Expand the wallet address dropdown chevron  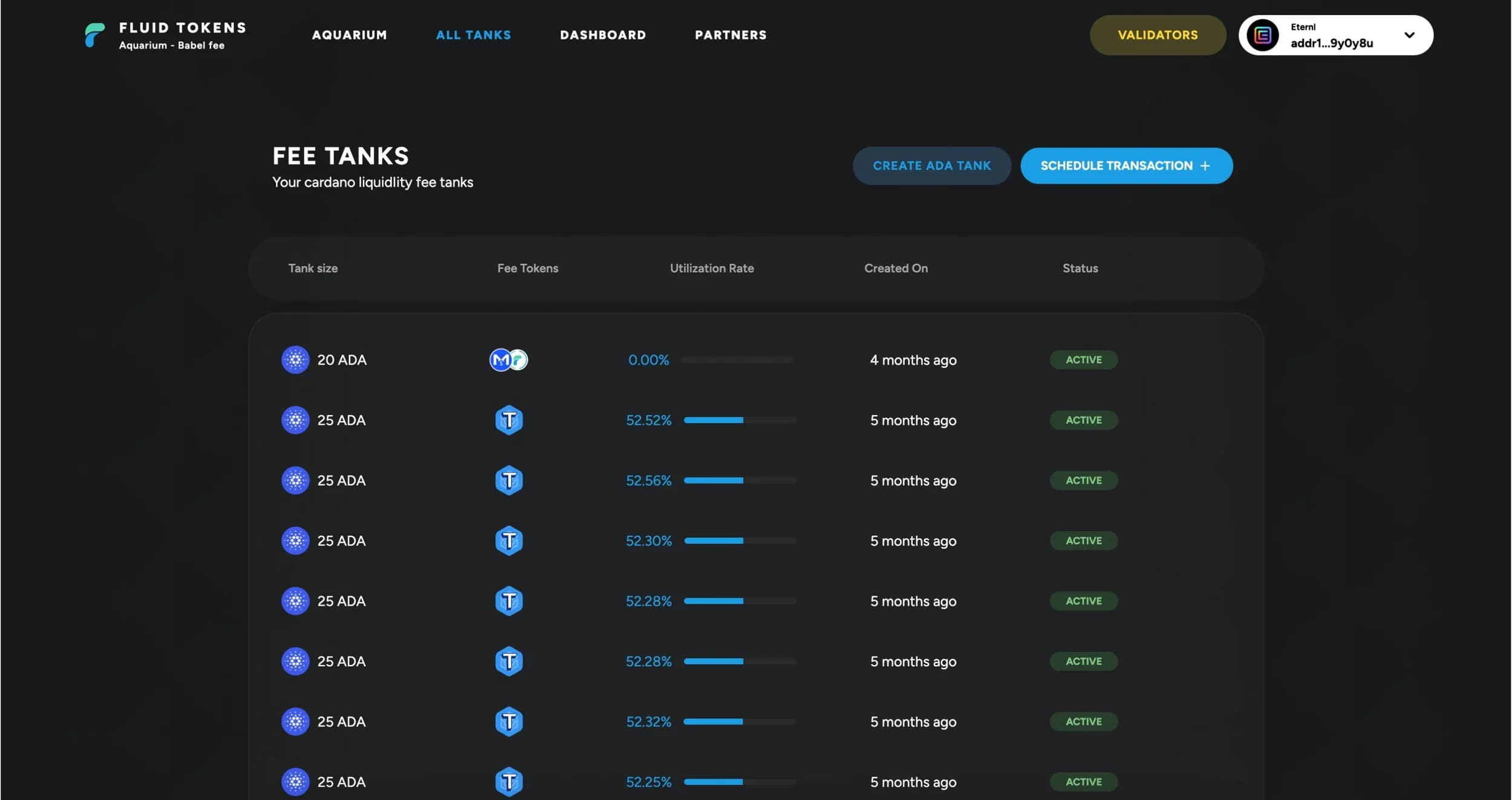[1409, 35]
